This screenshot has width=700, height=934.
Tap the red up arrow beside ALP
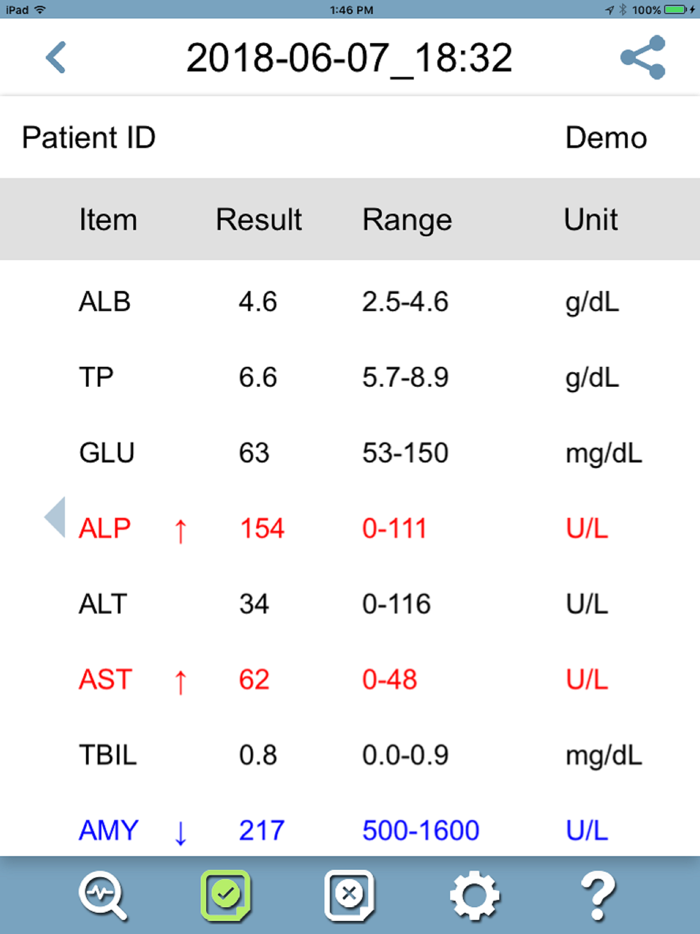click(x=180, y=530)
